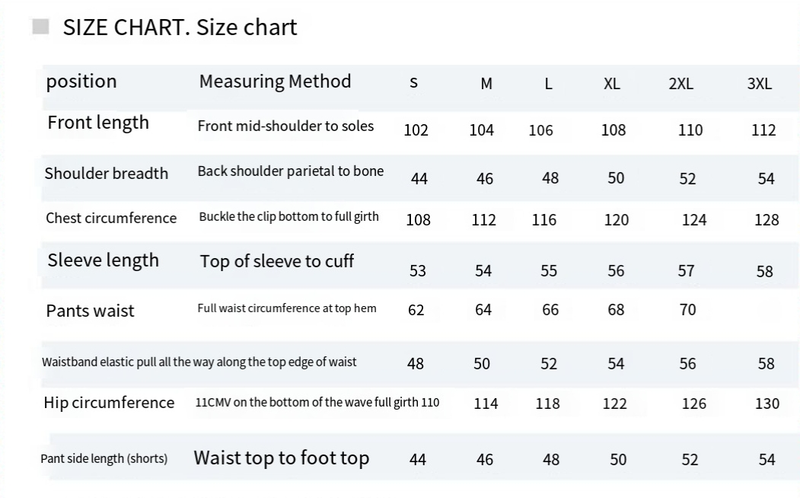Image resolution: width=800 pixels, height=498 pixels.
Task: Click the "Hip circumference" row label
Action: pos(110,403)
